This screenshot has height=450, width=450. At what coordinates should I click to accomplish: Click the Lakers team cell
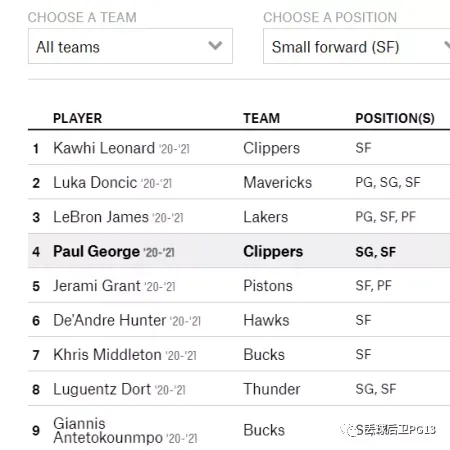266,217
